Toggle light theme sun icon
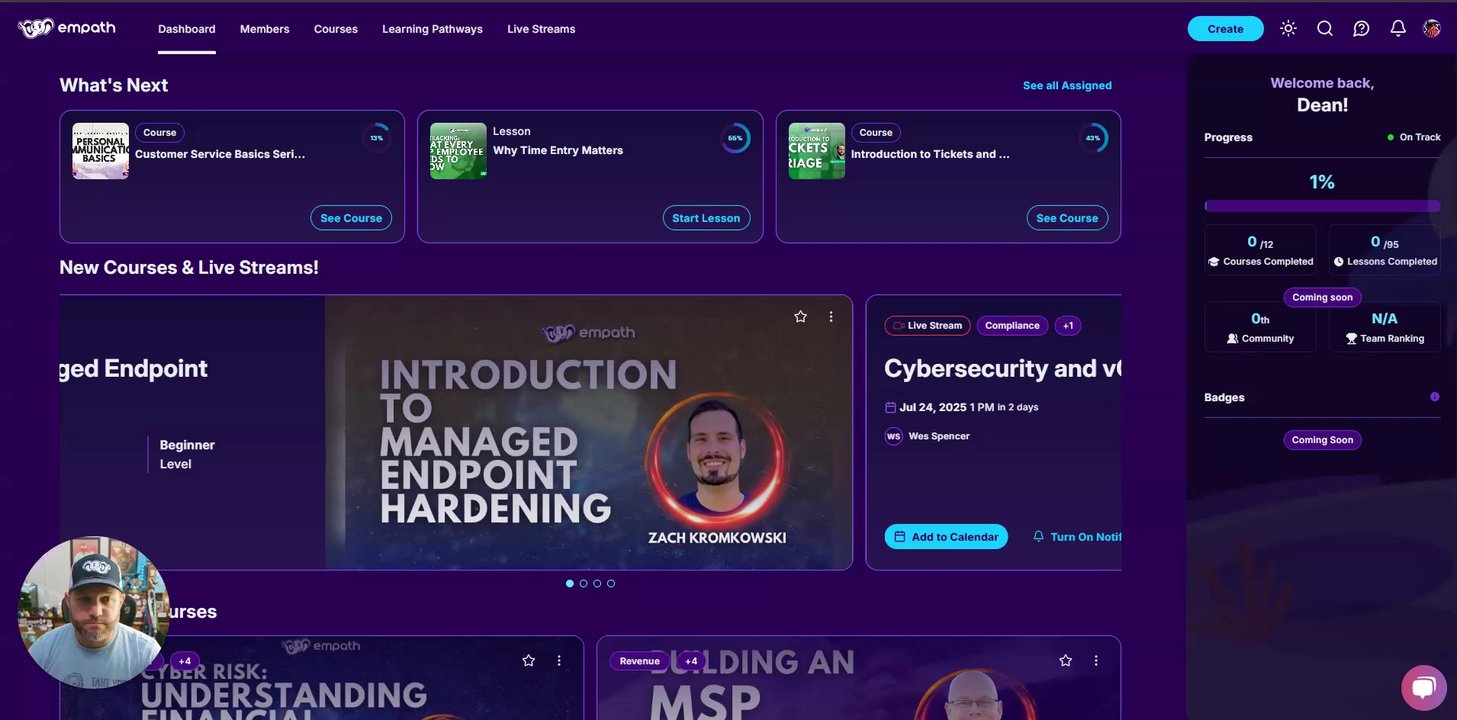 [1288, 29]
